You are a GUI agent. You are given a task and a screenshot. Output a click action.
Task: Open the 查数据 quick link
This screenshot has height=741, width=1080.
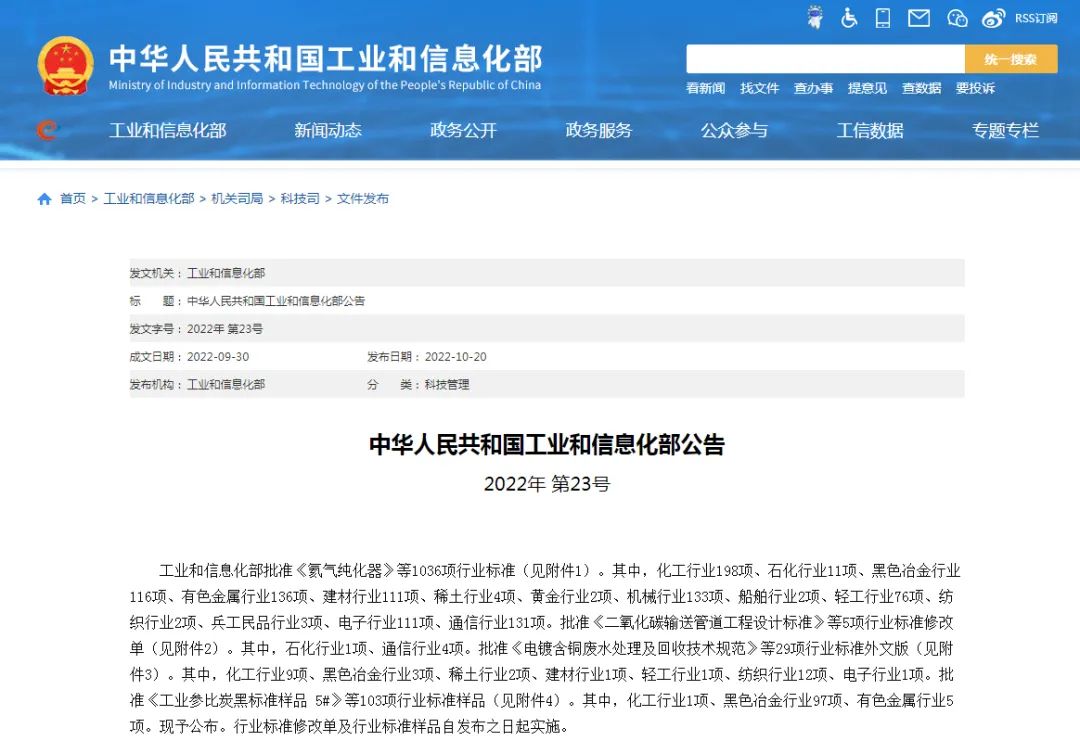pos(922,88)
